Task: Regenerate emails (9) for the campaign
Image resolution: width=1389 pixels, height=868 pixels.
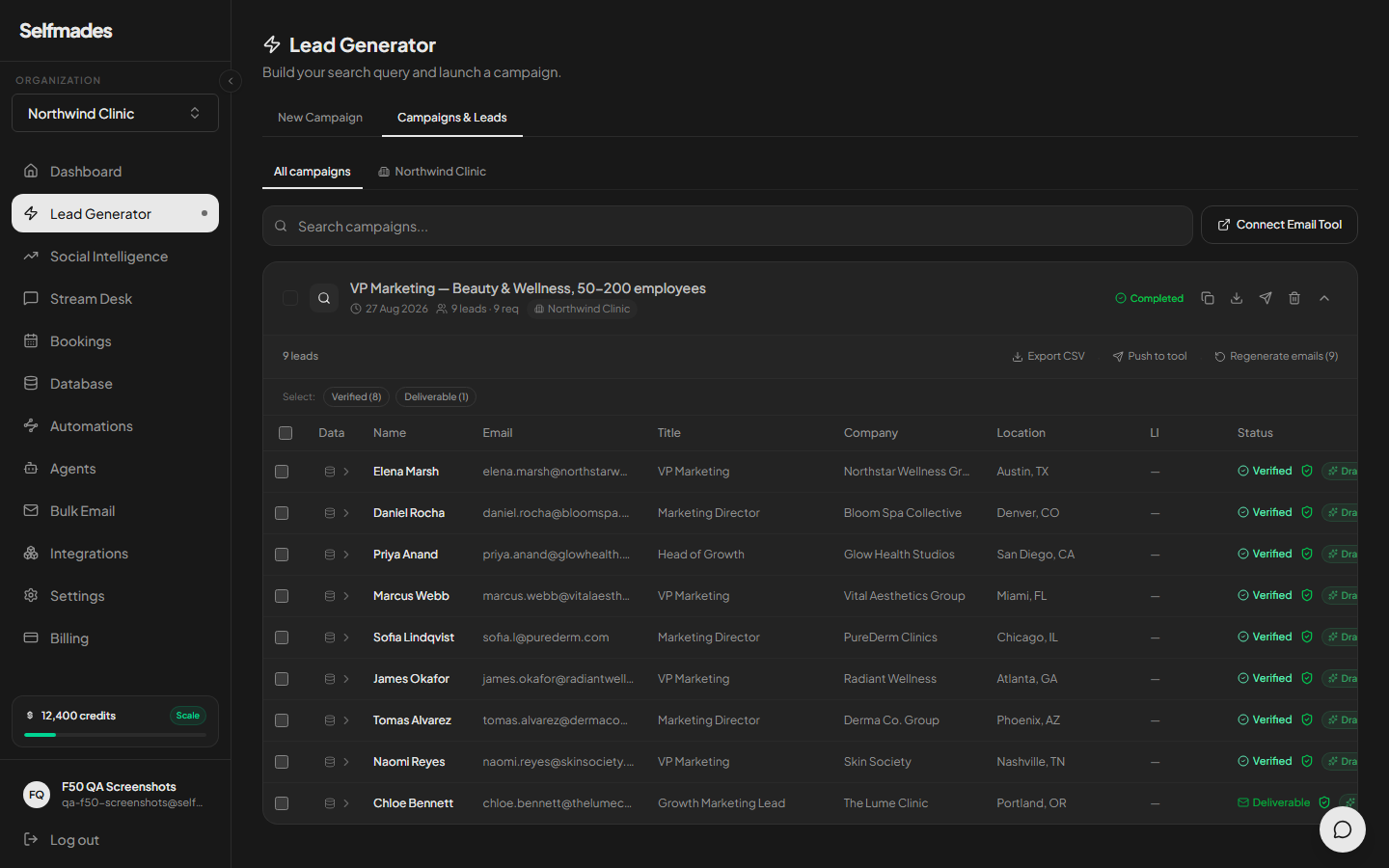Action: tap(1276, 356)
